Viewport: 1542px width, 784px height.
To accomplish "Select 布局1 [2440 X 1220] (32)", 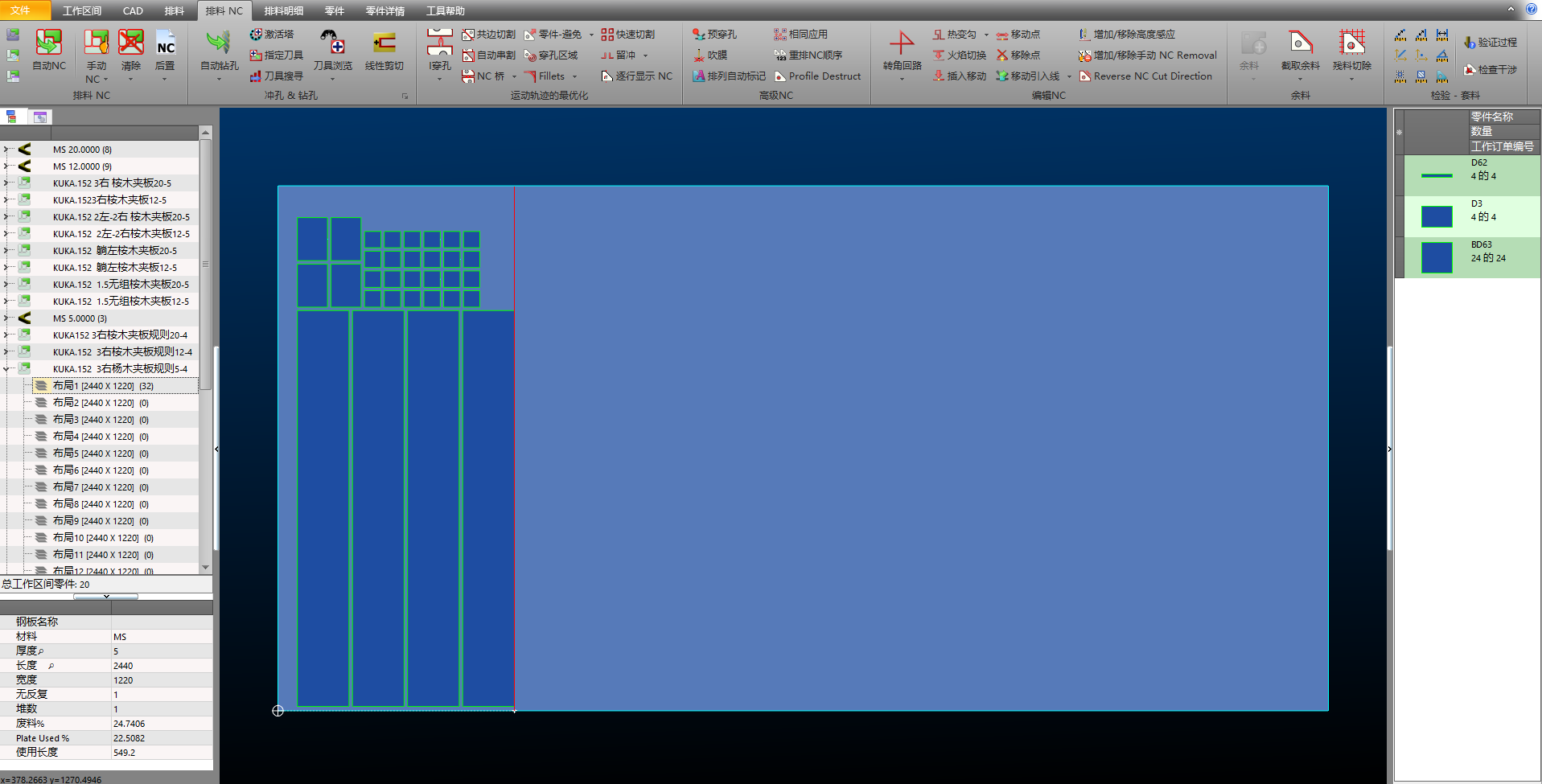I will pos(103,386).
